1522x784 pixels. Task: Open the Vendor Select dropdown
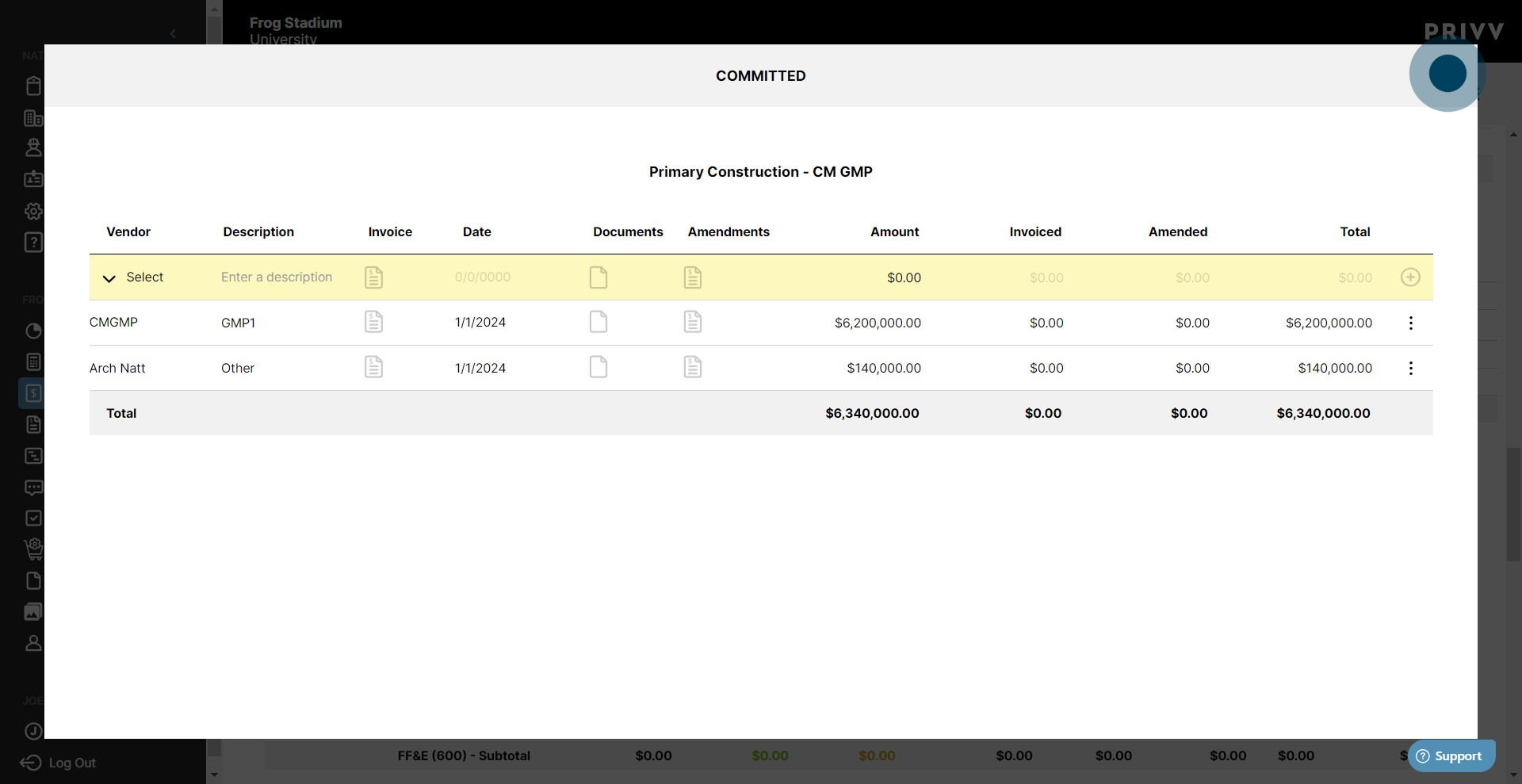[133, 277]
